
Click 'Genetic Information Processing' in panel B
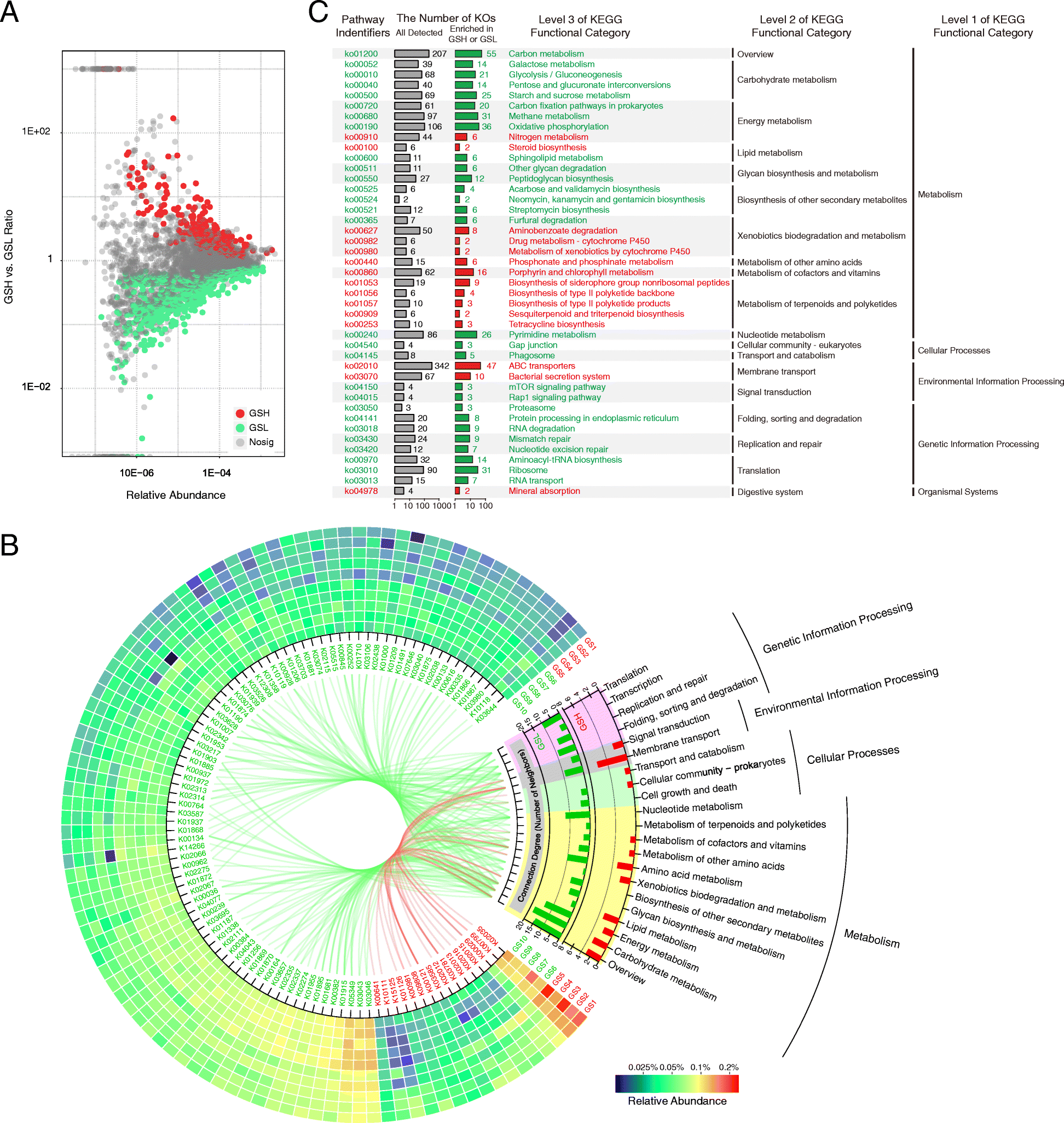tap(838, 627)
